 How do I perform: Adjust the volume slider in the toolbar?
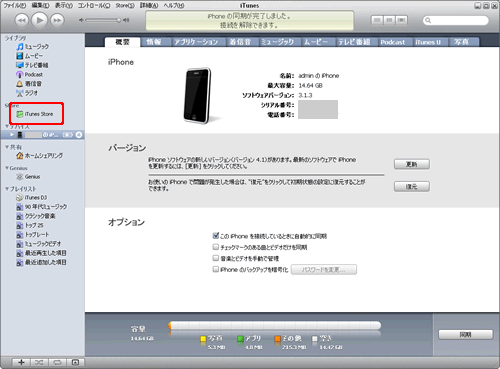(103, 20)
